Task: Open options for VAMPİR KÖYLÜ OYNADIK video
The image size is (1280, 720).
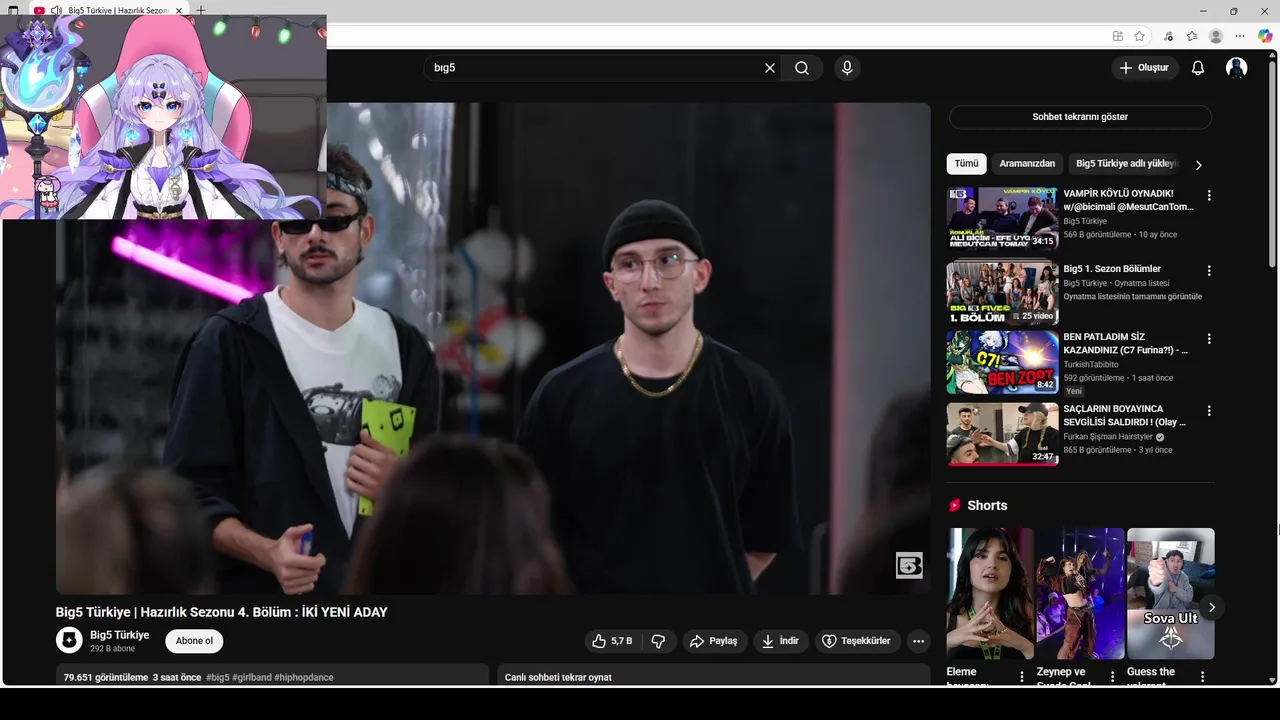Action: click(1209, 196)
